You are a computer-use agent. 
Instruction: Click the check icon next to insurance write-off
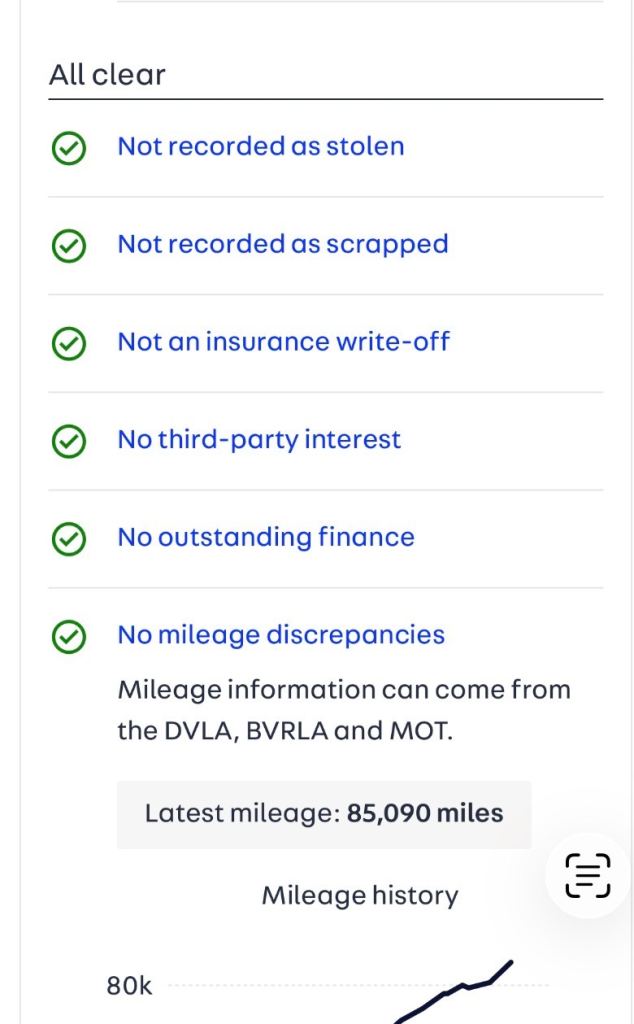pos(69,344)
